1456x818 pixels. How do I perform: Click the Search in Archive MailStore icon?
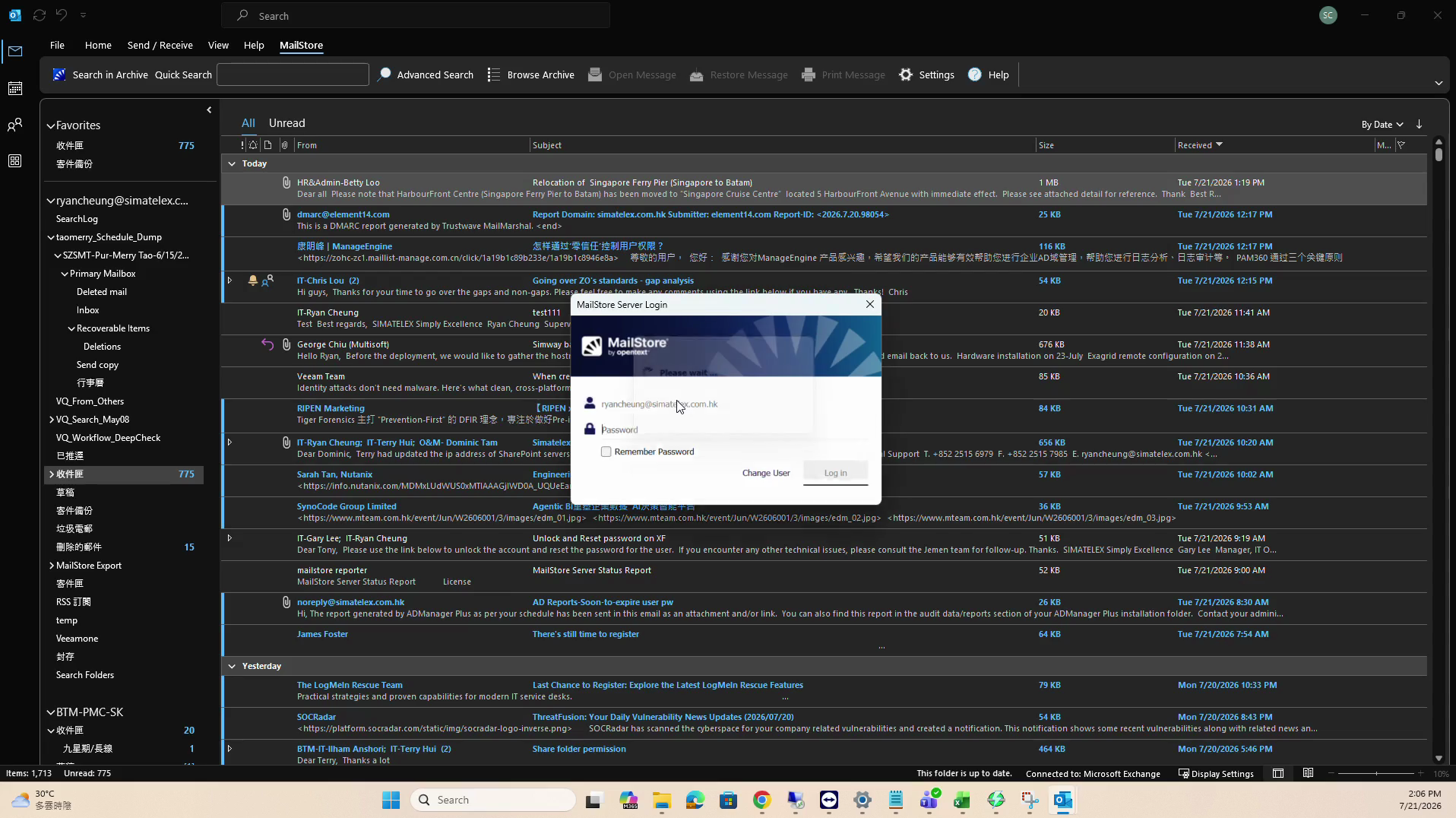click(59, 75)
